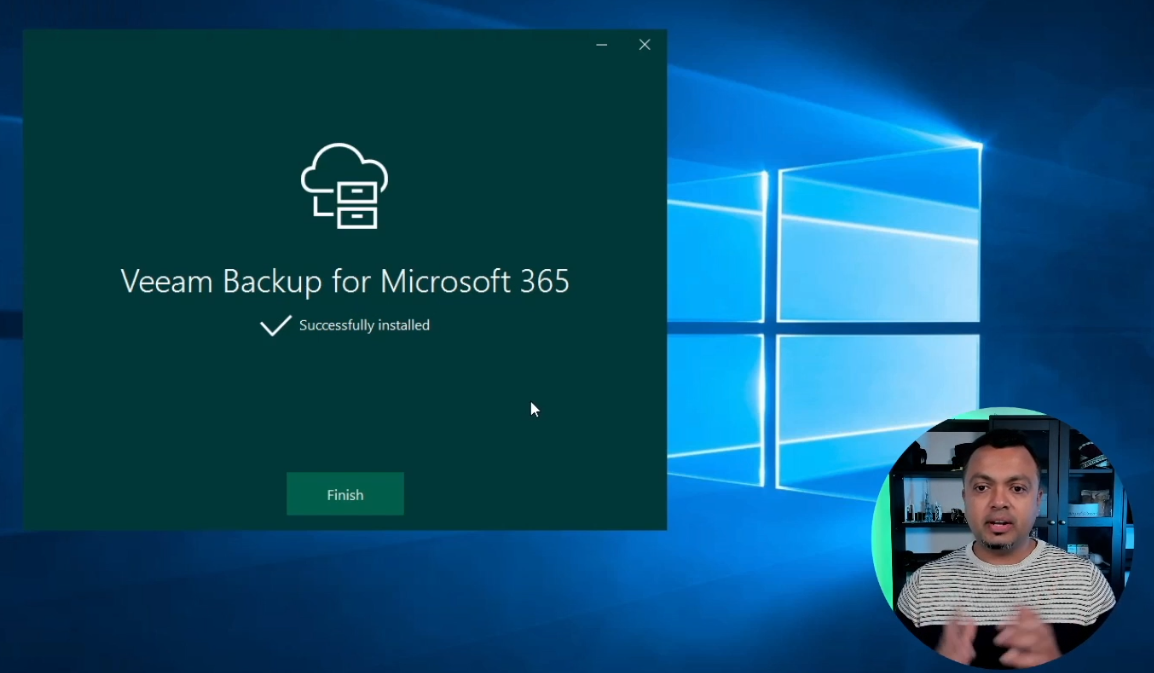Image resolution: width=1154 pixels, height=673 pixels.
Task: Click the Finish button
Action: point(345,494)
